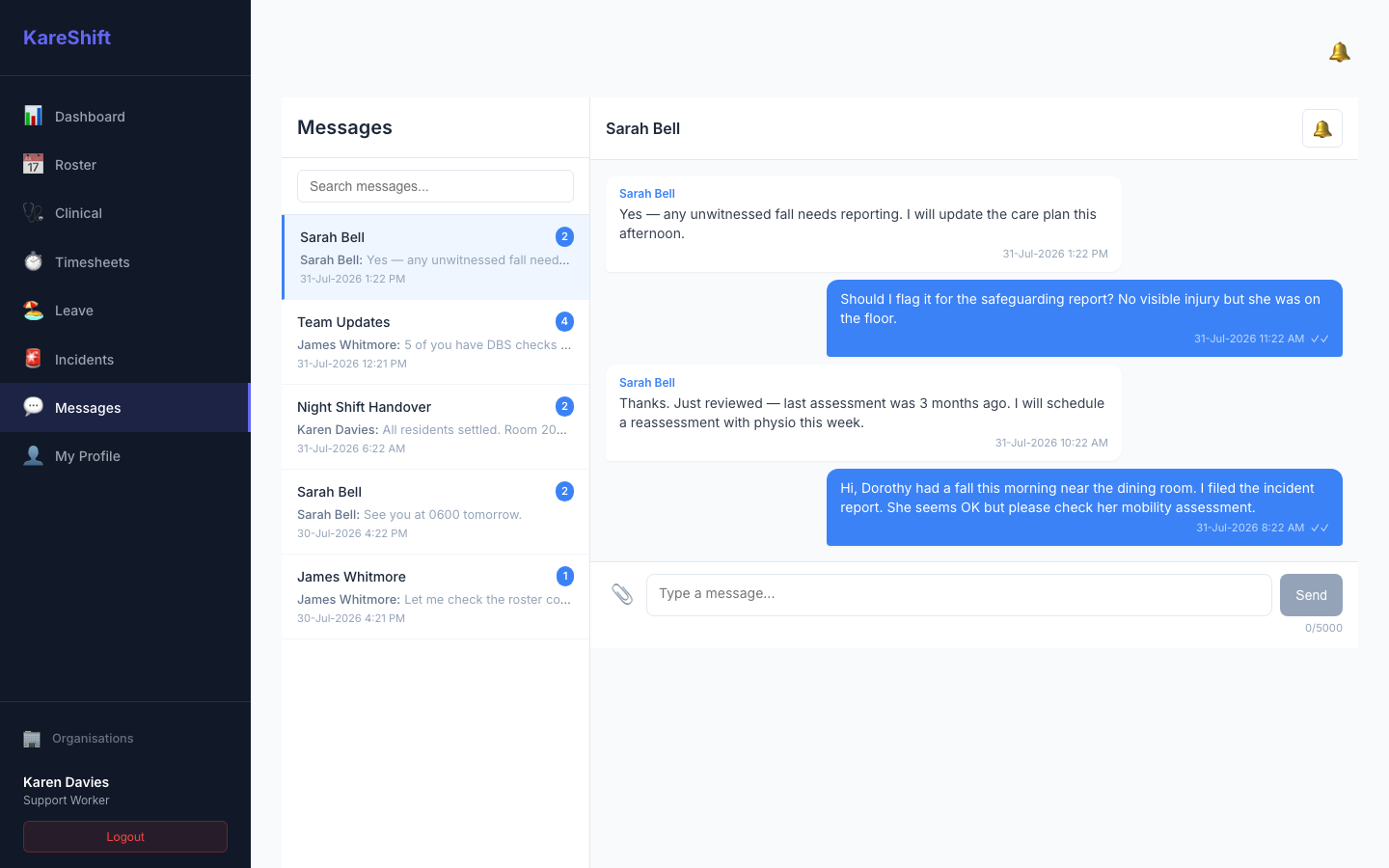Screen dimensions: 1389x868
Task: Open My Profile
Action: (x=125, y=455)
